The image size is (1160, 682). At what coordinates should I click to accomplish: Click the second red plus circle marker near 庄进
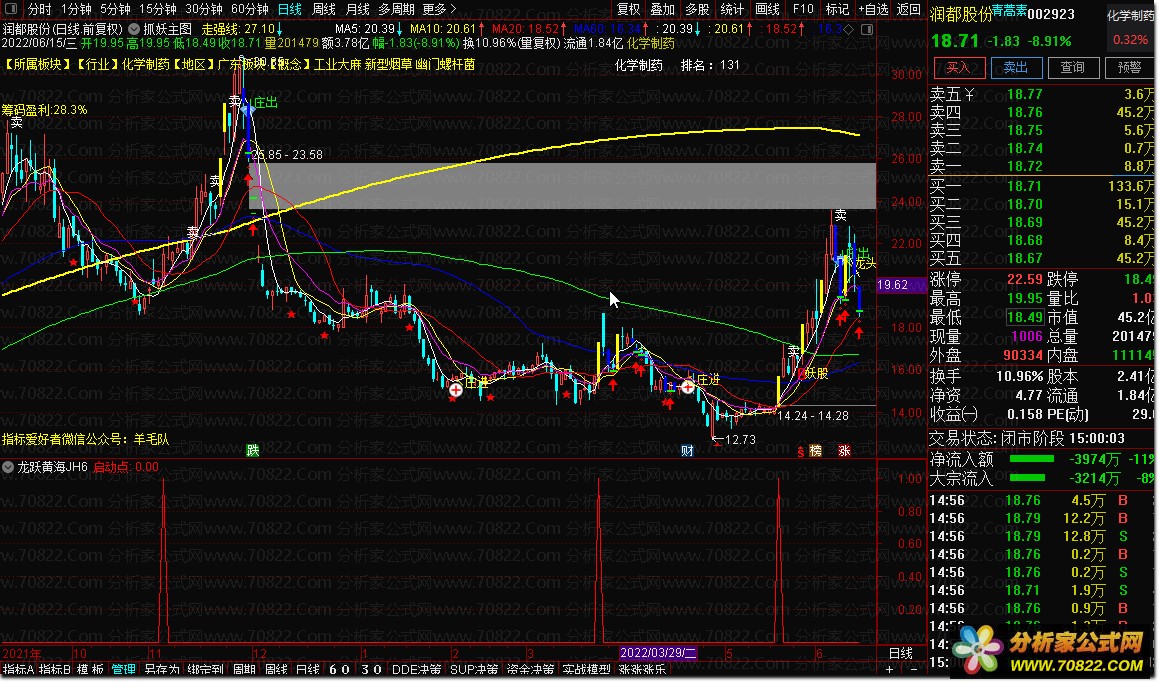pos(687,387)
